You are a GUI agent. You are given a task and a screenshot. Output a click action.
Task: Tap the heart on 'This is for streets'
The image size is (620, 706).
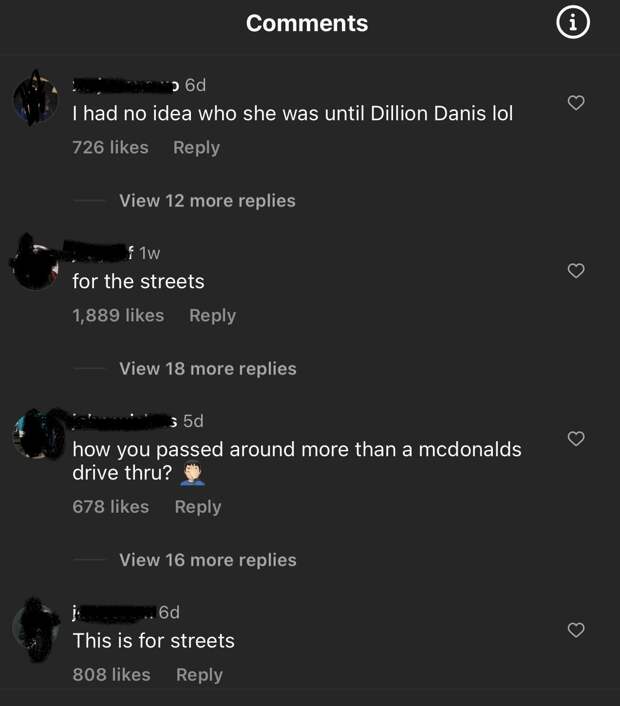[576, 629]
